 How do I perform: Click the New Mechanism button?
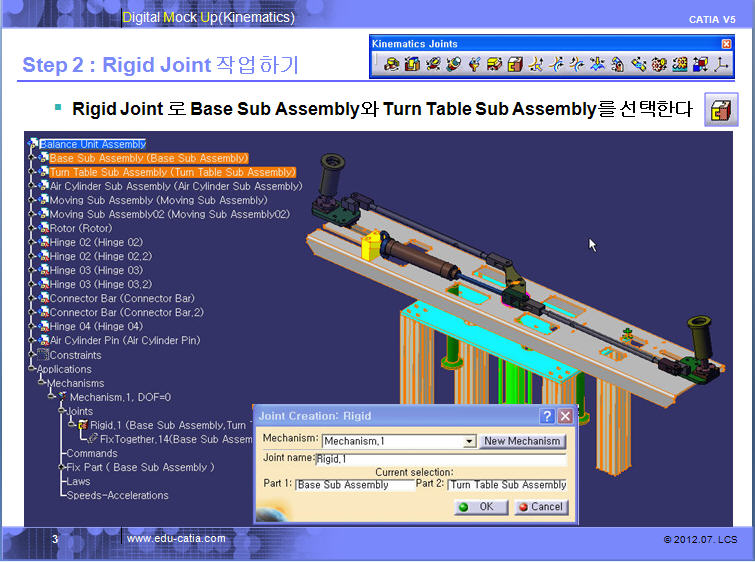(523, 441)
